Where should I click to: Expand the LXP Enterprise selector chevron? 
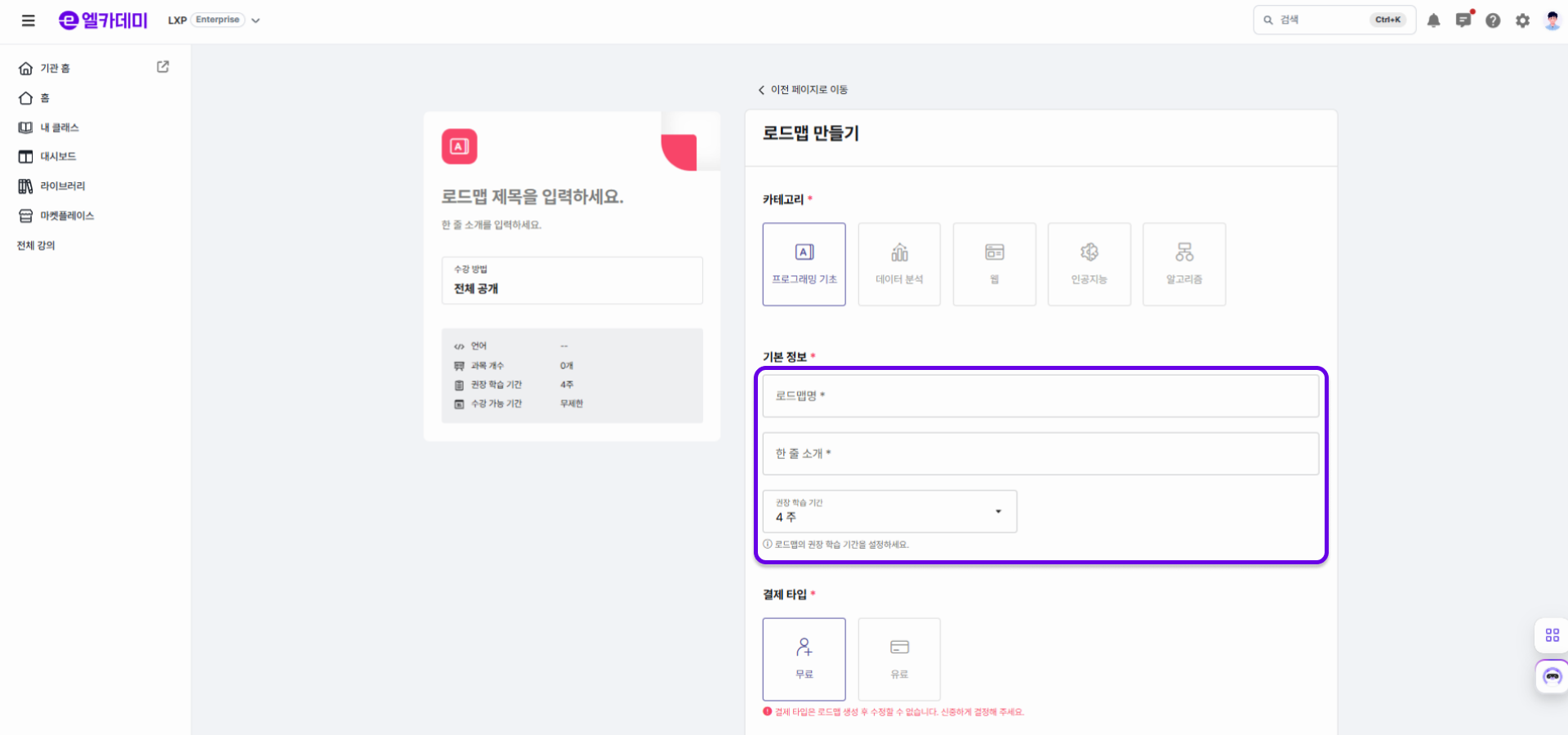click(x=256, y=20)
